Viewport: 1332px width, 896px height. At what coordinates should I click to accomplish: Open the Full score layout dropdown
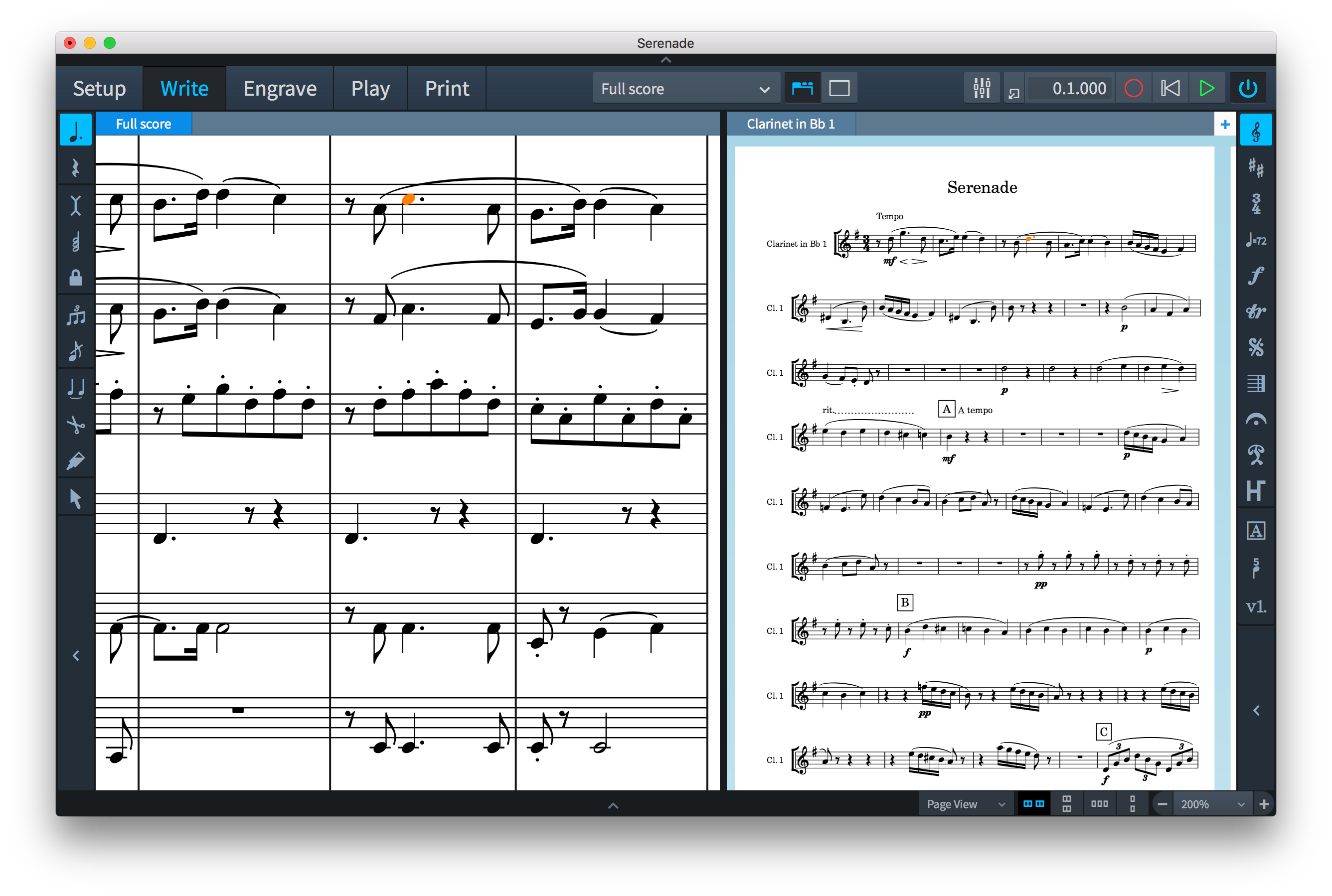pyautogui.click(x=685, y=89)
